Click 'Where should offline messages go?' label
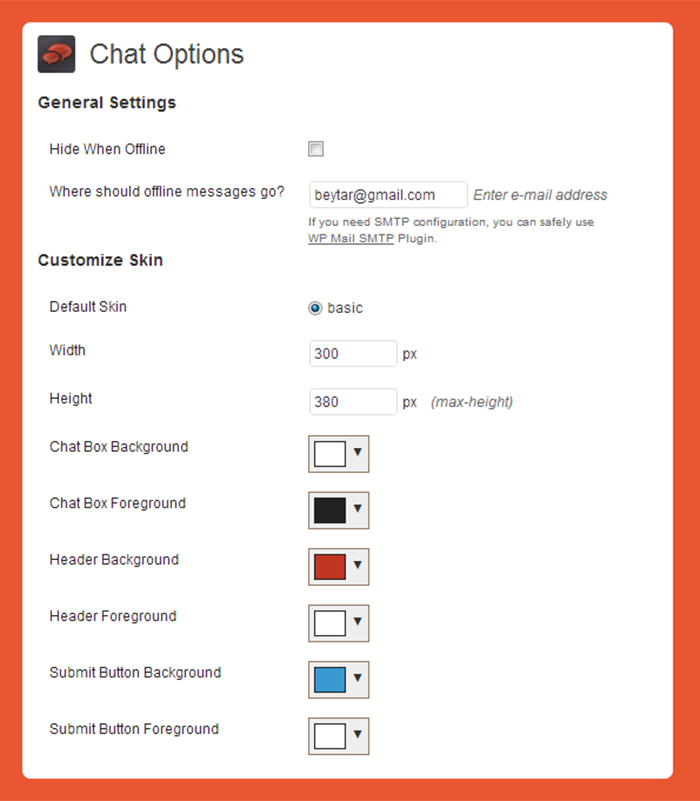The height and width of the screenshot is (801, 700). coord(167,192)
